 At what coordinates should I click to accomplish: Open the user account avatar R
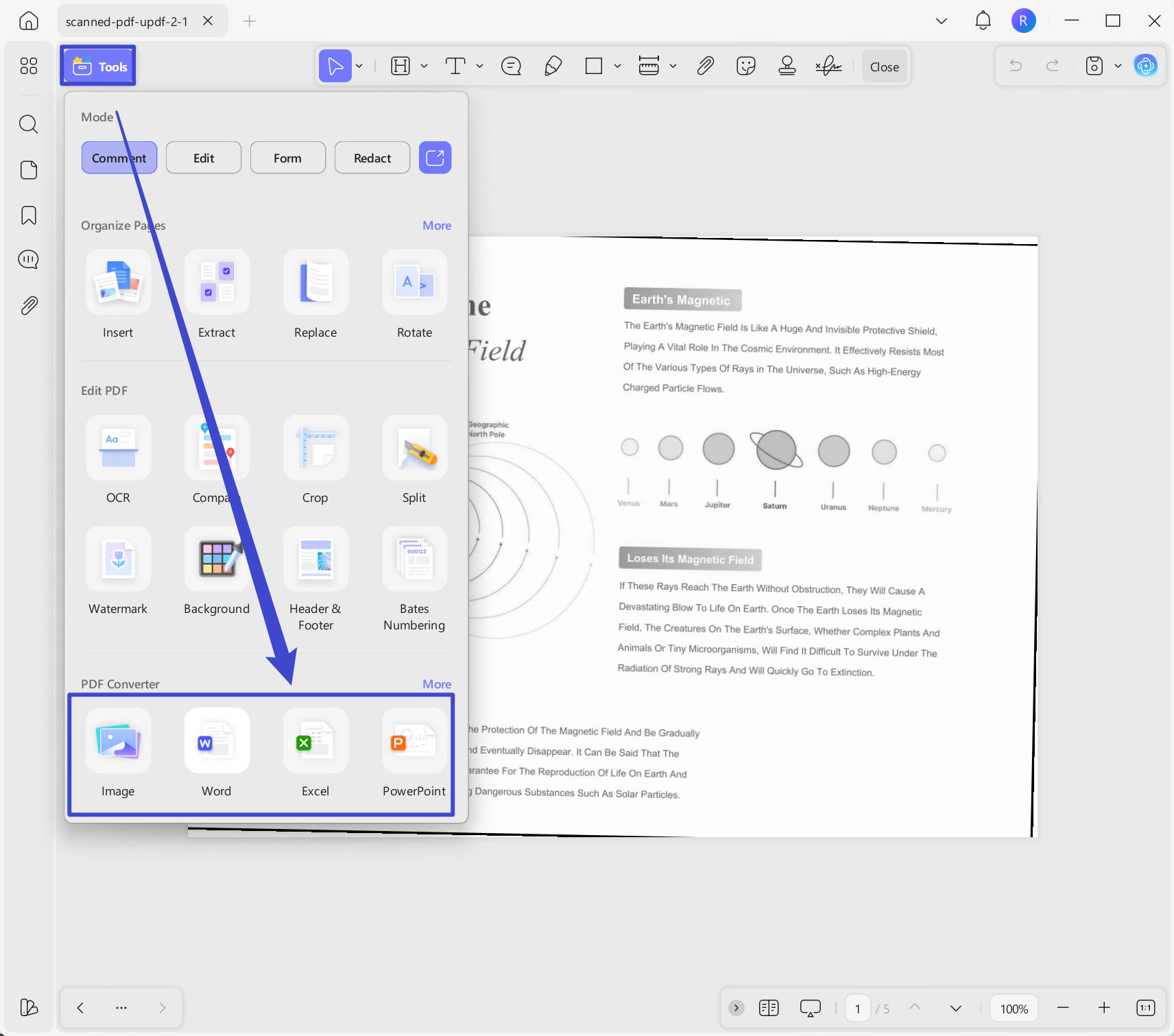click(1023, 21)
